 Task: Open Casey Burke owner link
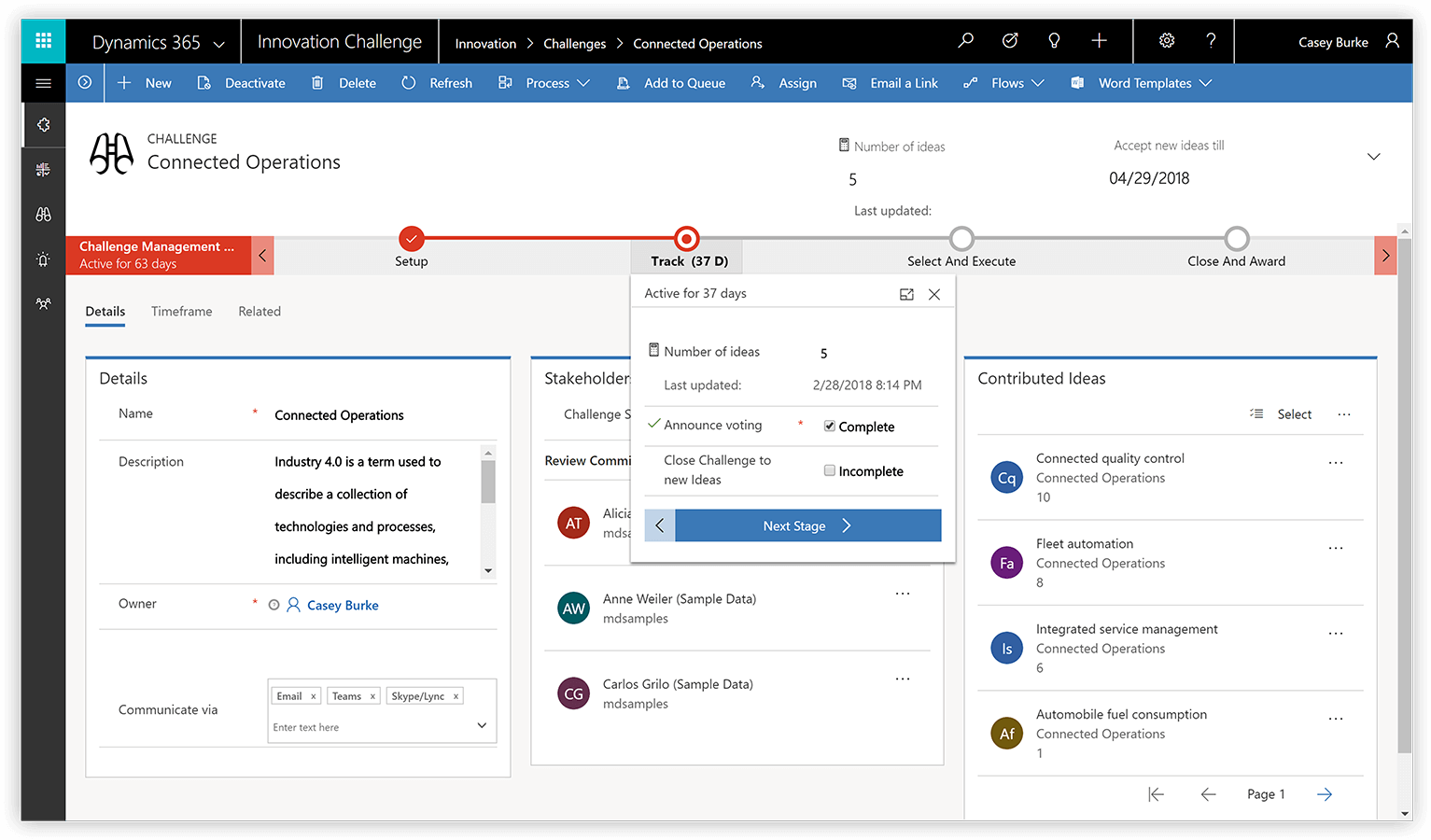[343, 606]
